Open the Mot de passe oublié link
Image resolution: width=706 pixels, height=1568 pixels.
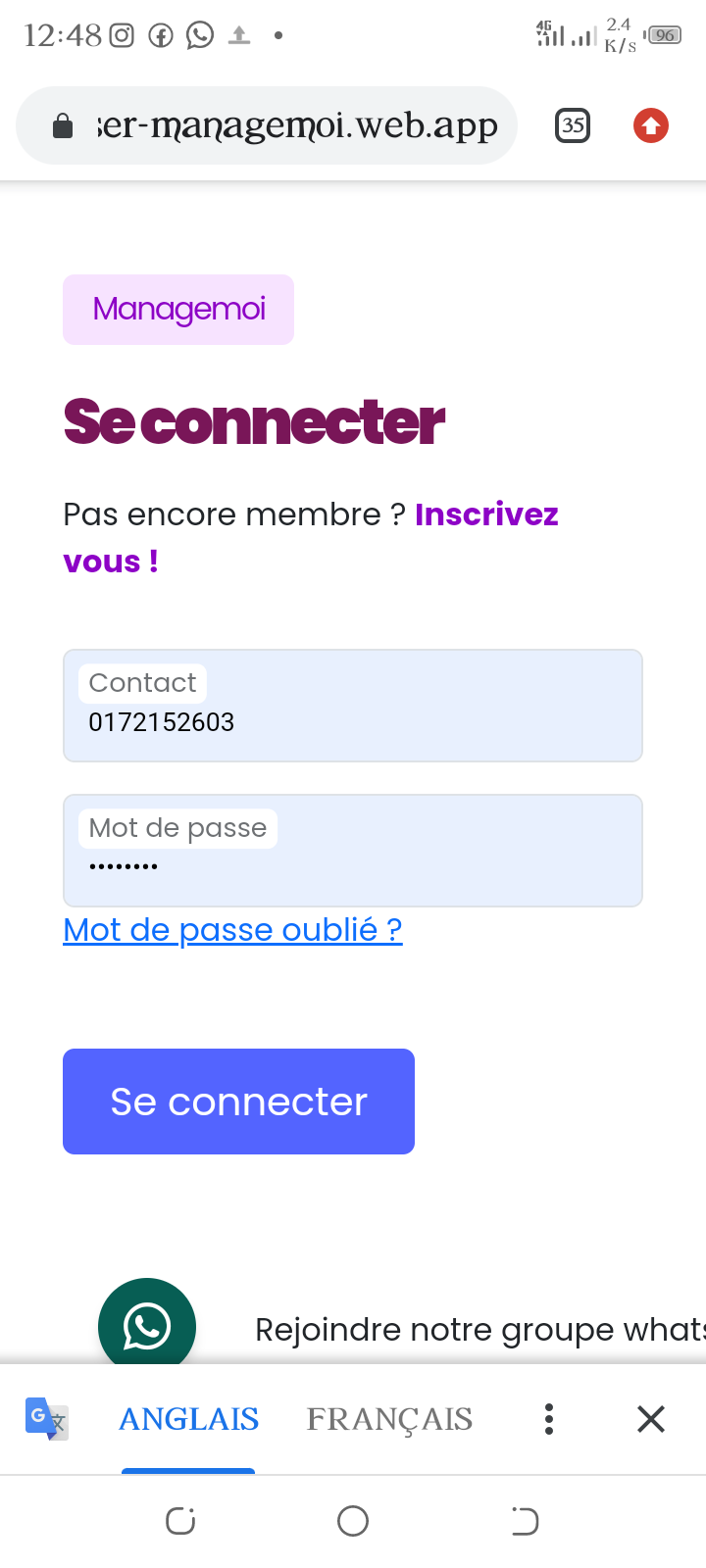click(232, 929)
